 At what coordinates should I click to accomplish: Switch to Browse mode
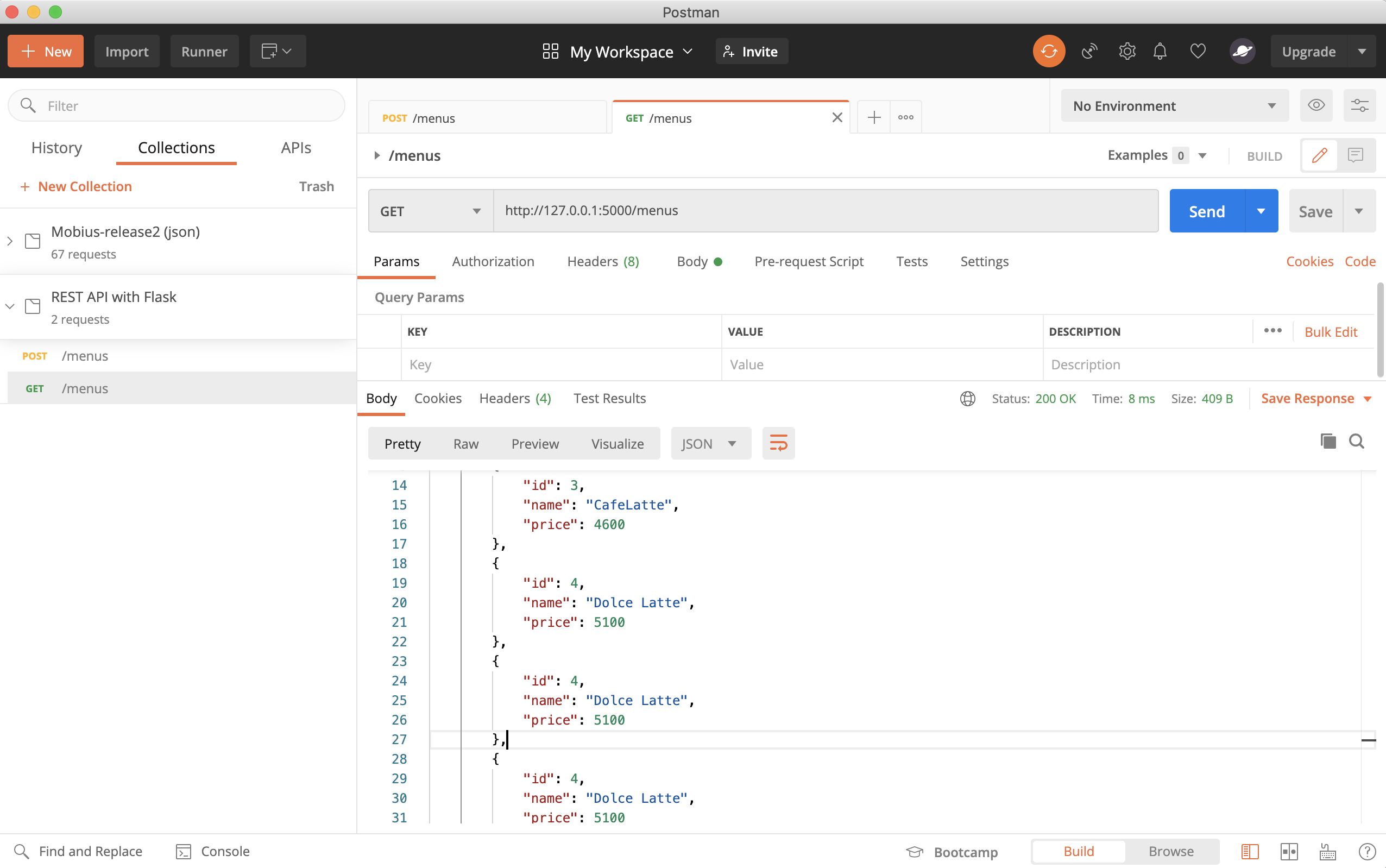(x=1171, y=851)
